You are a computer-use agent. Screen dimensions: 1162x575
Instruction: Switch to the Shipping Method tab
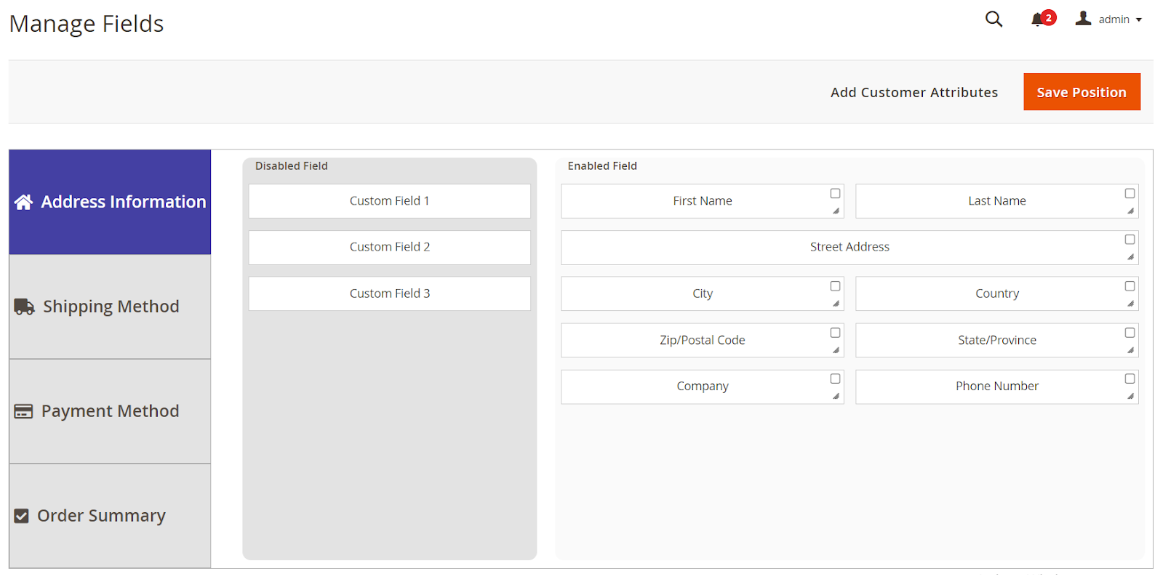click(110, 307)
